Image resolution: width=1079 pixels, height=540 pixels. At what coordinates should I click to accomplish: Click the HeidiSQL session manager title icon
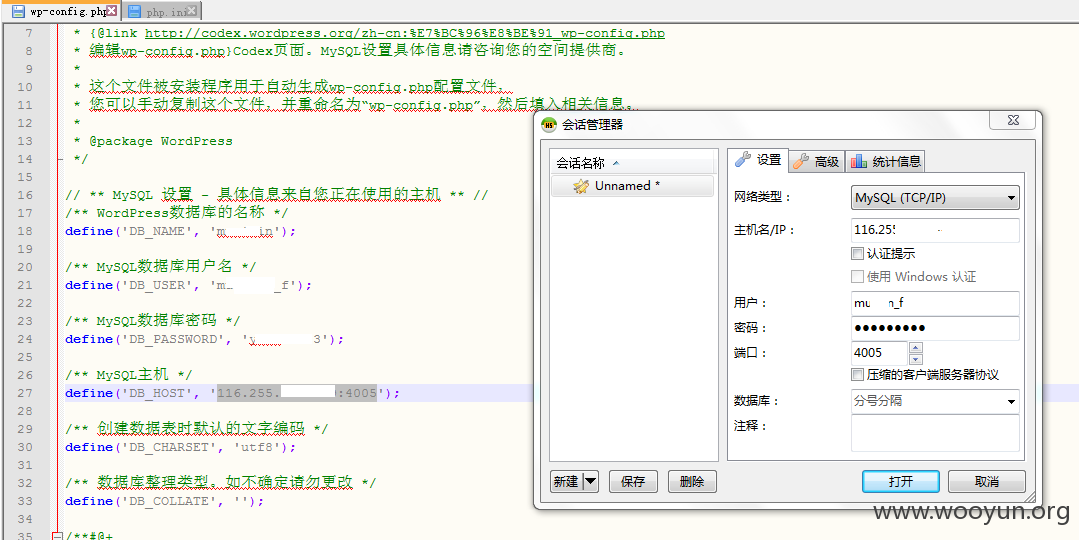tap(548, 125)
